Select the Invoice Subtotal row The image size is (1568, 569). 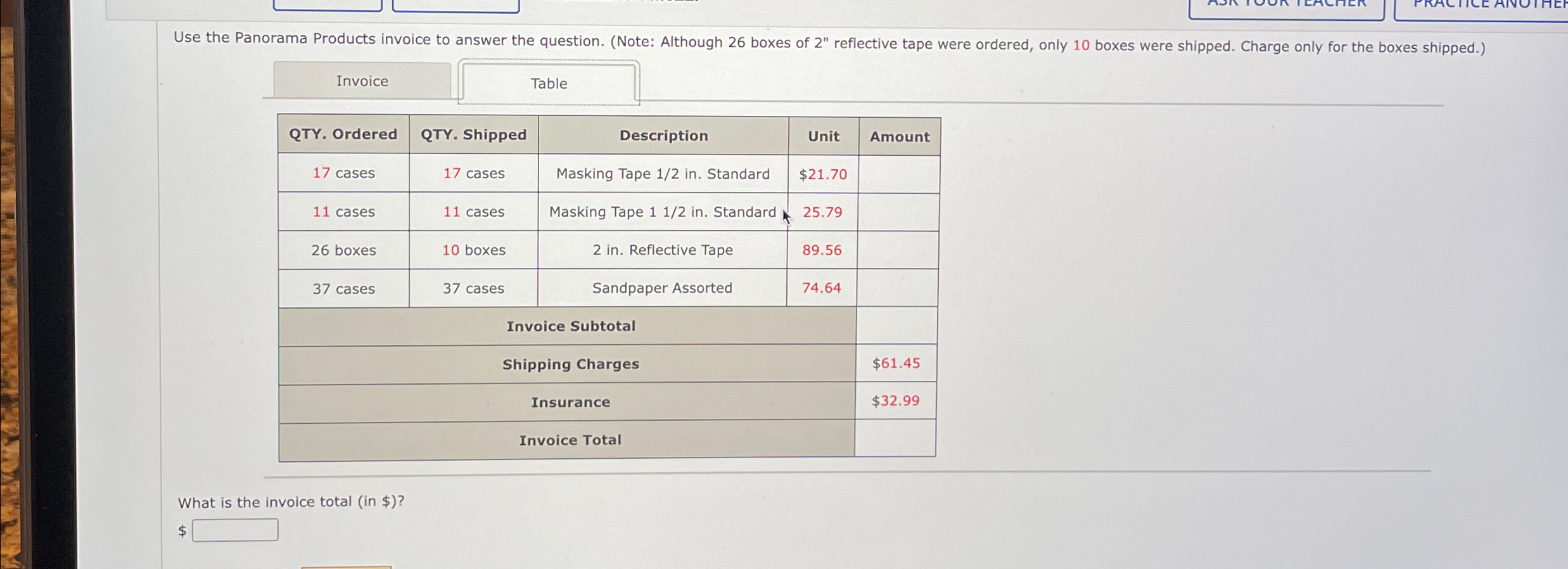point(570,325)
